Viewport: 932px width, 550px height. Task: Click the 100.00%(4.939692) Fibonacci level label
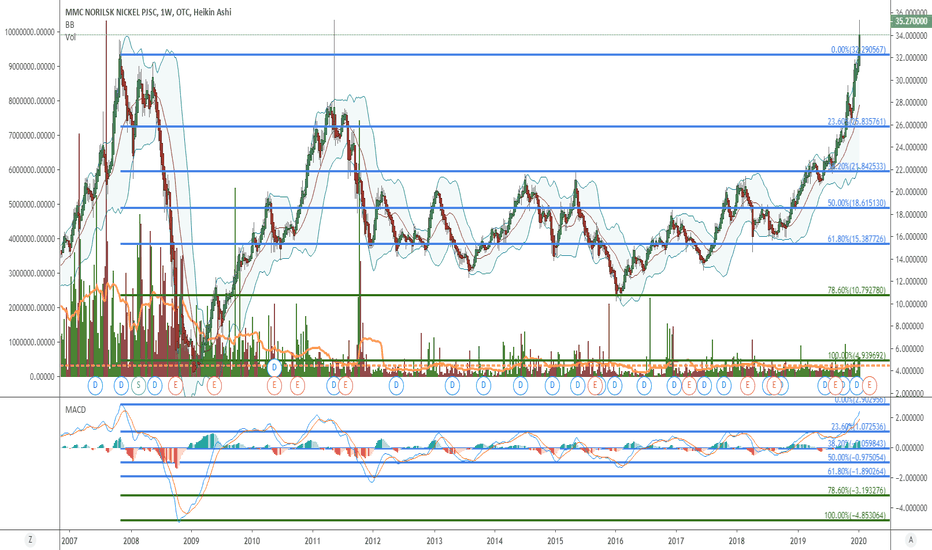pyautogui.click(x=855, y=356)
